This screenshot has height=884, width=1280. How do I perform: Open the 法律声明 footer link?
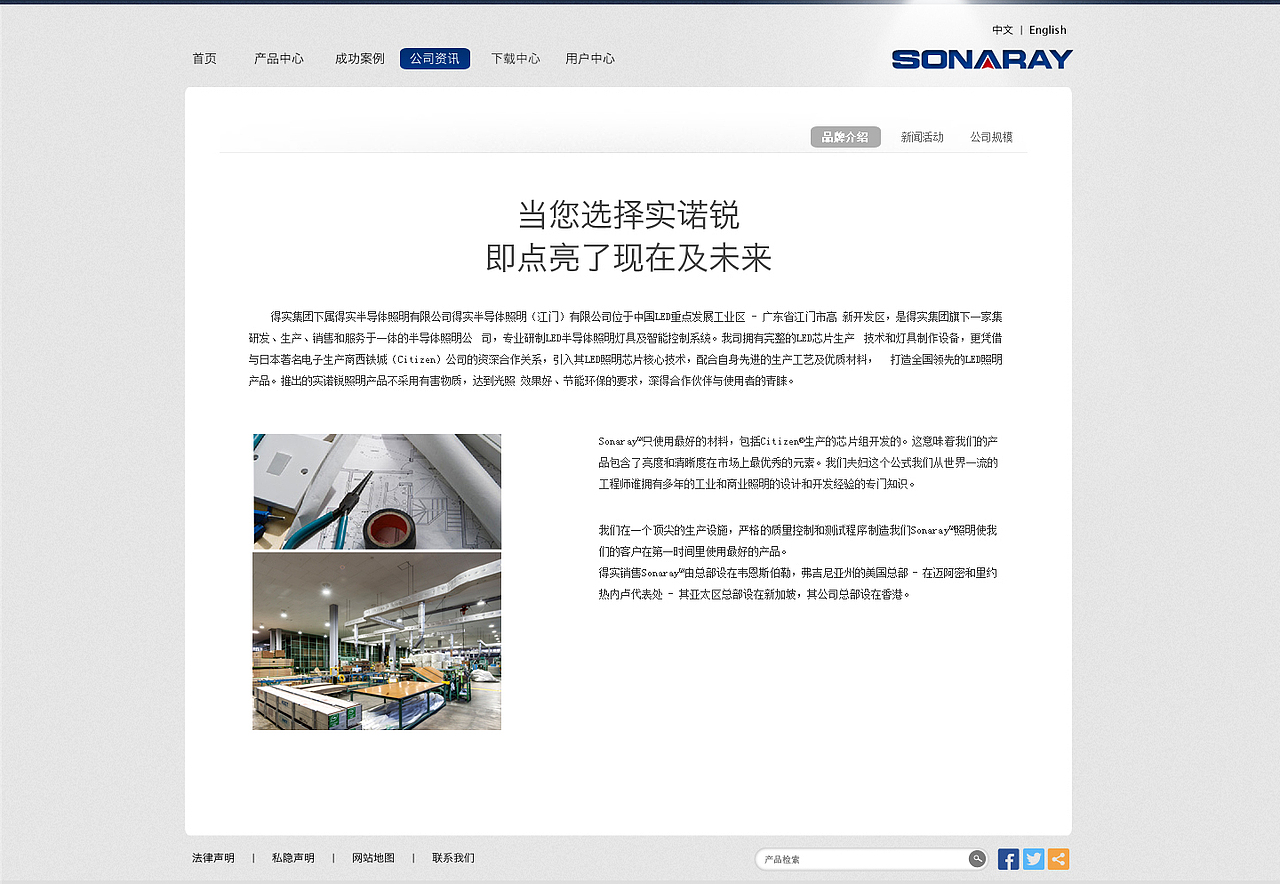point(213,858)
